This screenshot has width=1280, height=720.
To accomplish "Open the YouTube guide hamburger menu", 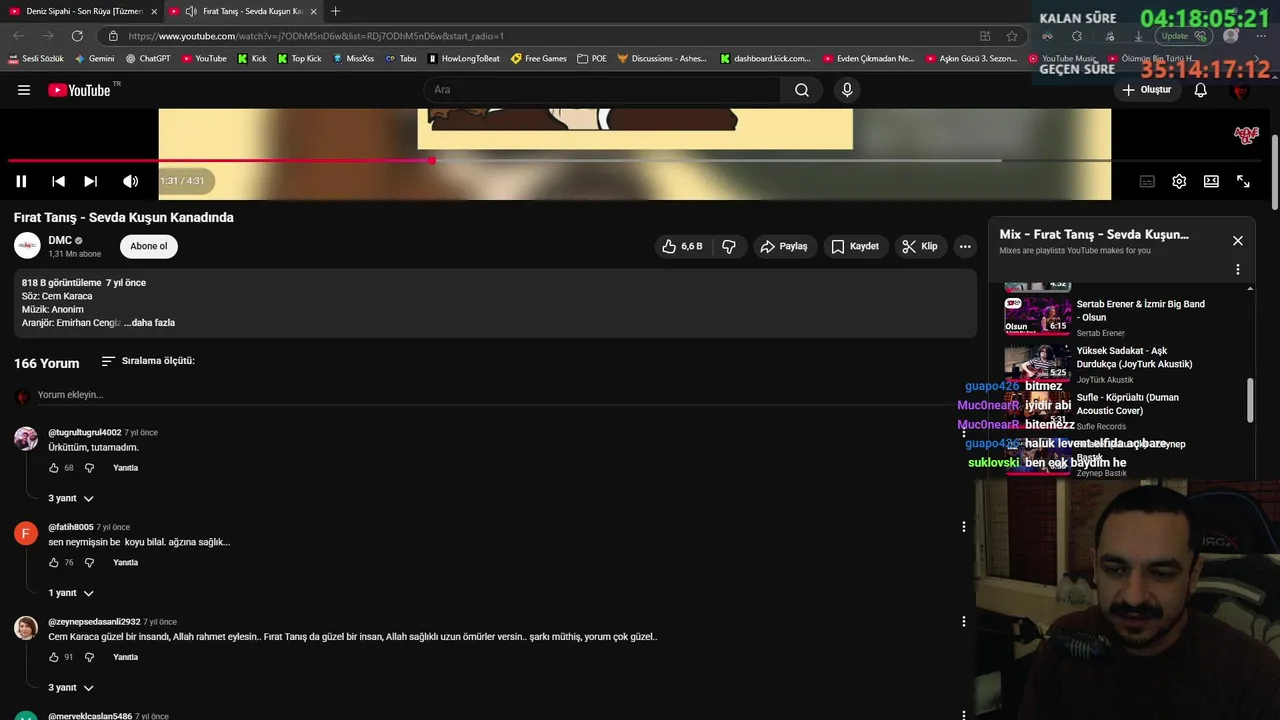I will pos(24,90).
